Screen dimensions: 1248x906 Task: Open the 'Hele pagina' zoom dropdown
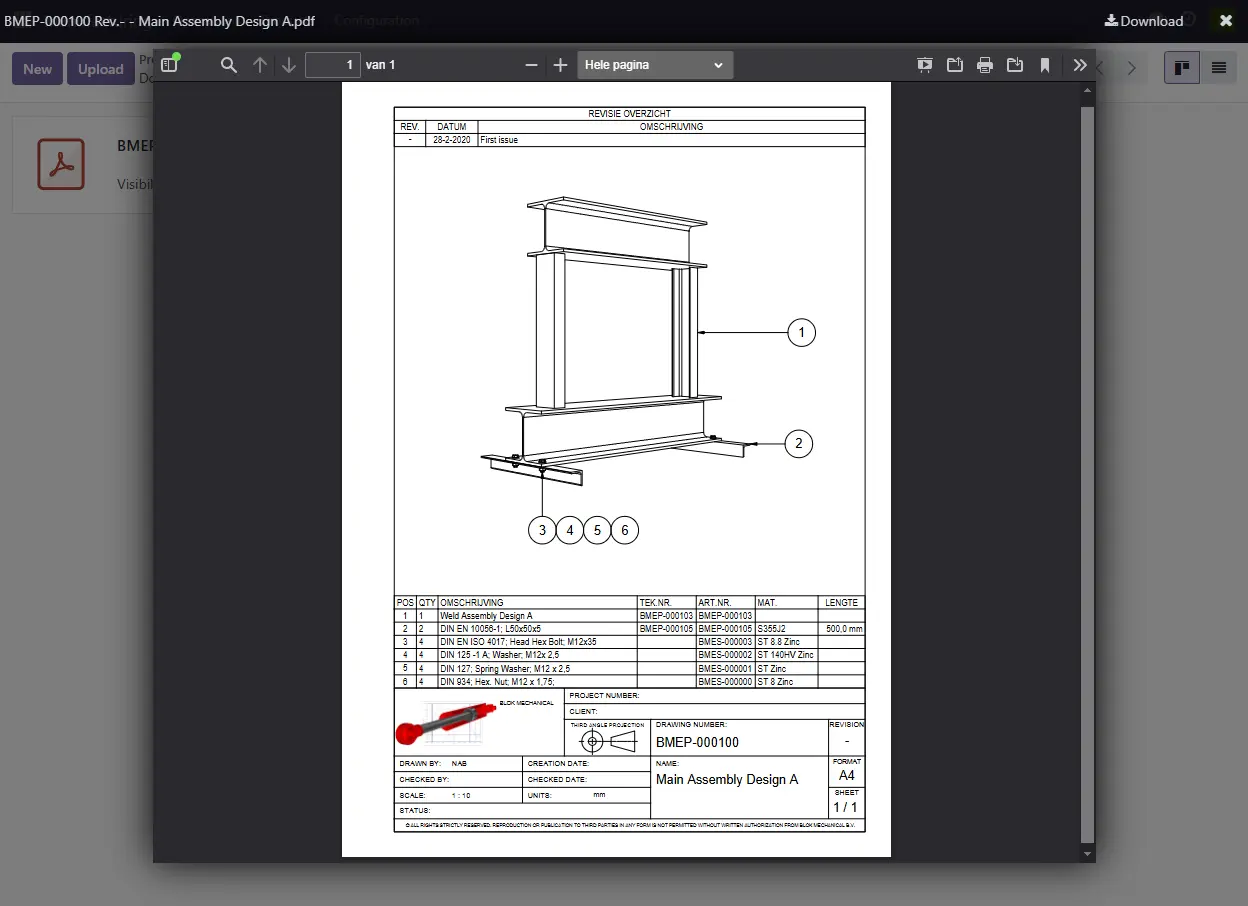pyautogui.click(x=655, y=65)
